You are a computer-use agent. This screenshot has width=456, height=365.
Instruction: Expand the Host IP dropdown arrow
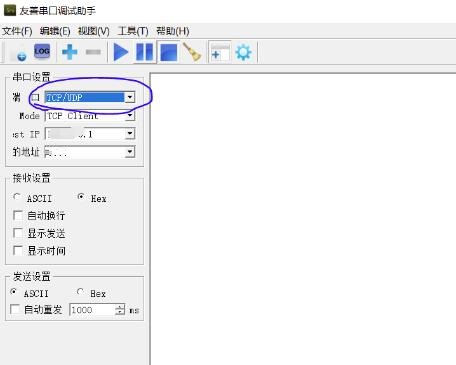pos(130,134)
